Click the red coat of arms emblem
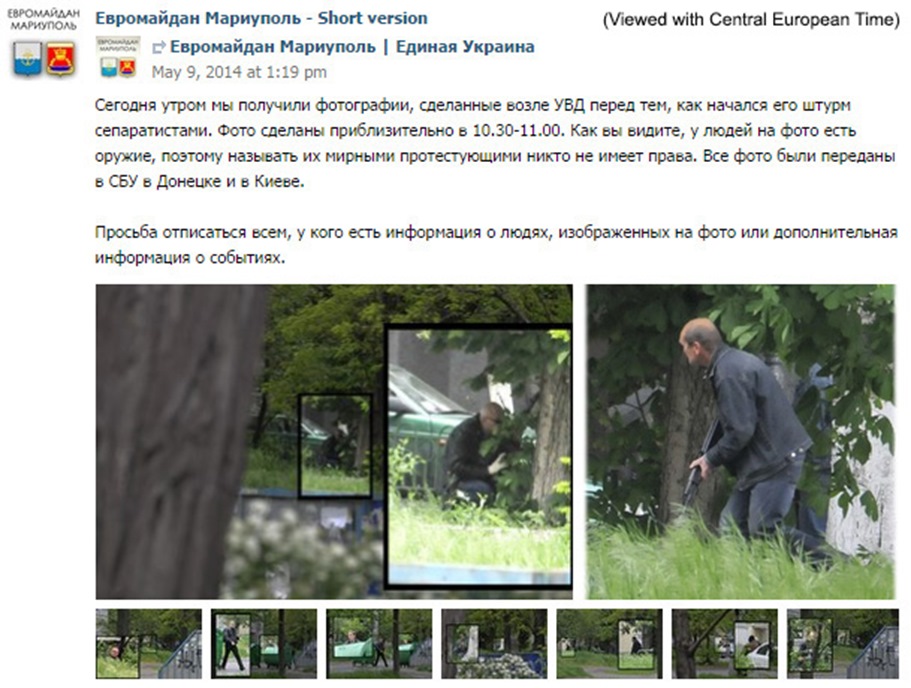 [60, 59]
